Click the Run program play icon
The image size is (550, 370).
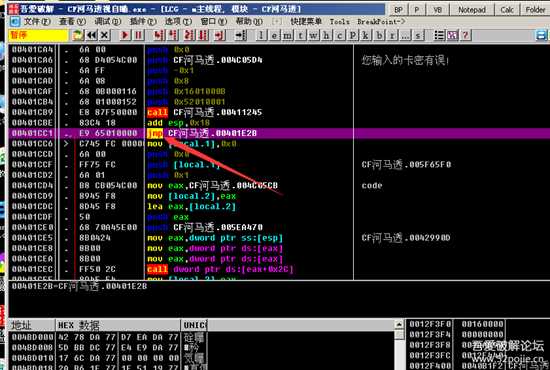pos(125,35)
